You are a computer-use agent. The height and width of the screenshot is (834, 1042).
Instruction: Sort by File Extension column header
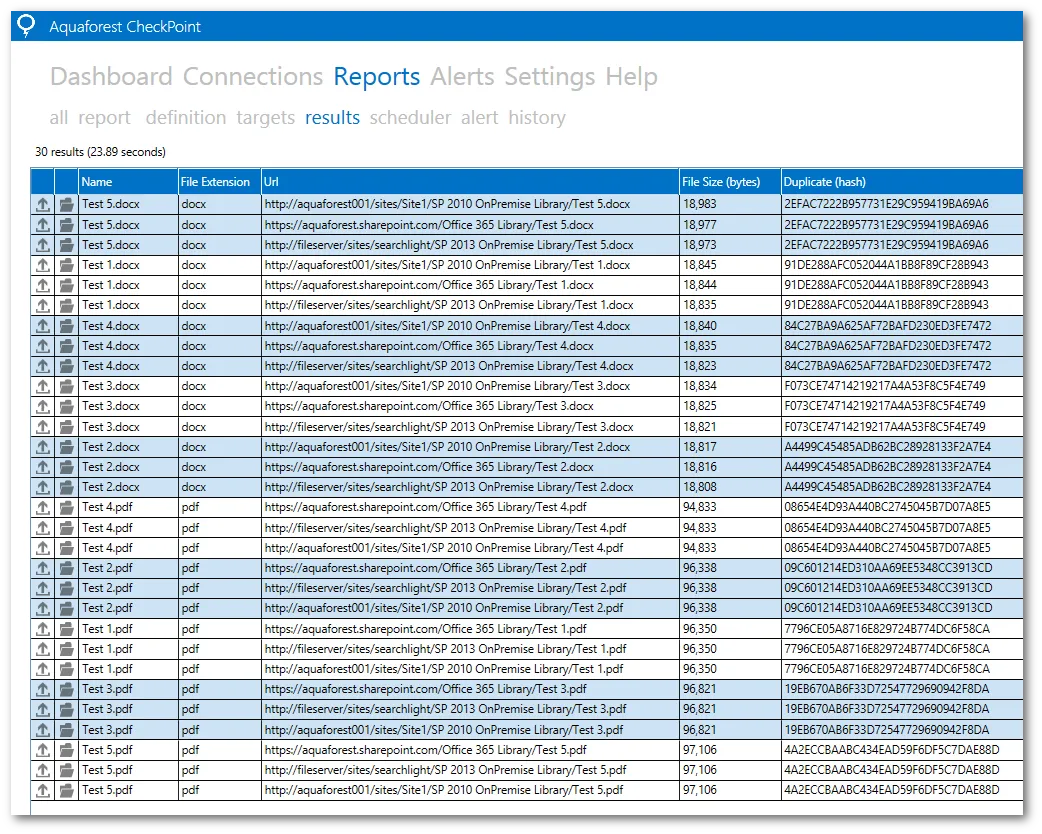coord(219,181)
